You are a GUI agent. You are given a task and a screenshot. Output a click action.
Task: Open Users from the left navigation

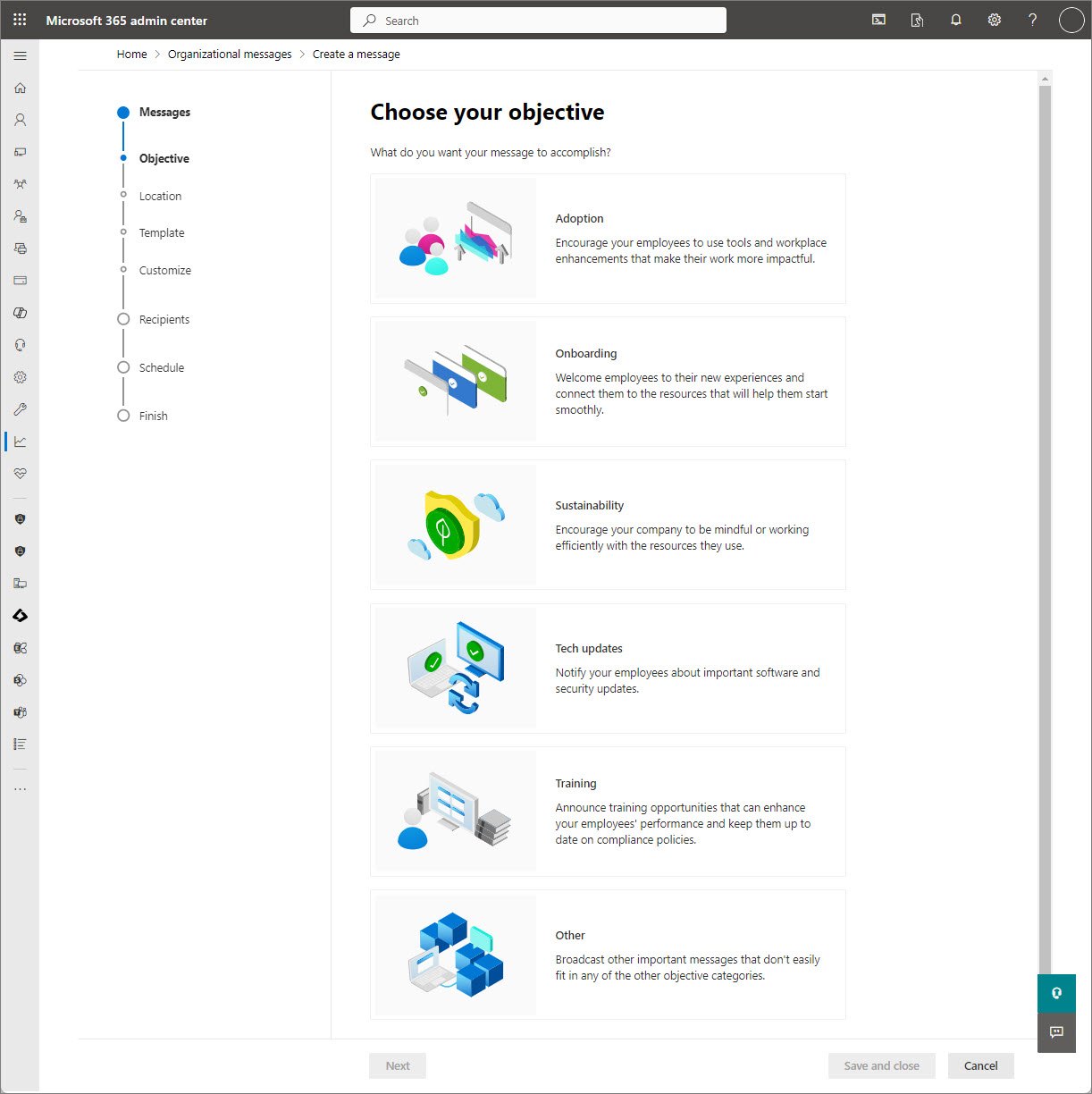pos(20,119)
